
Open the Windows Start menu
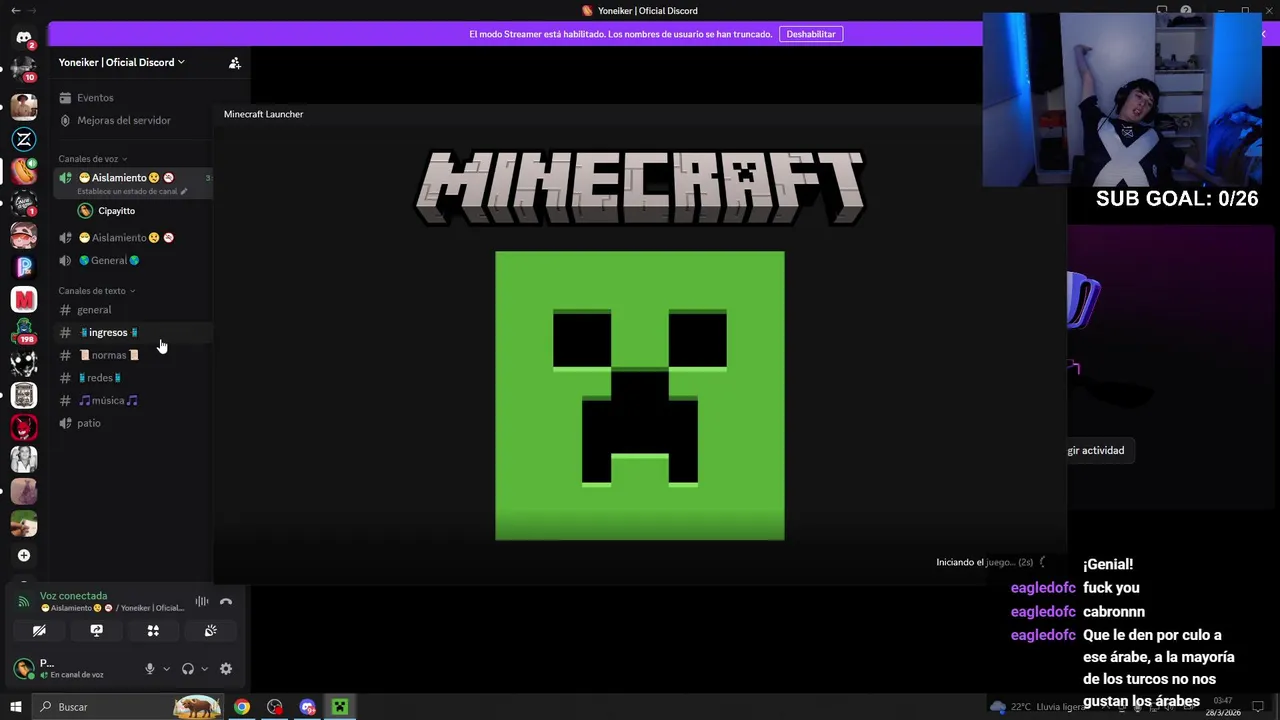point(15,707)
